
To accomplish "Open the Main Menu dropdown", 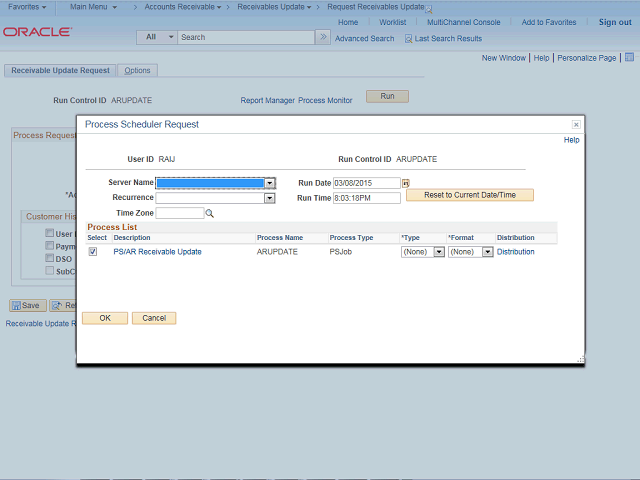I will click(93, 7).
